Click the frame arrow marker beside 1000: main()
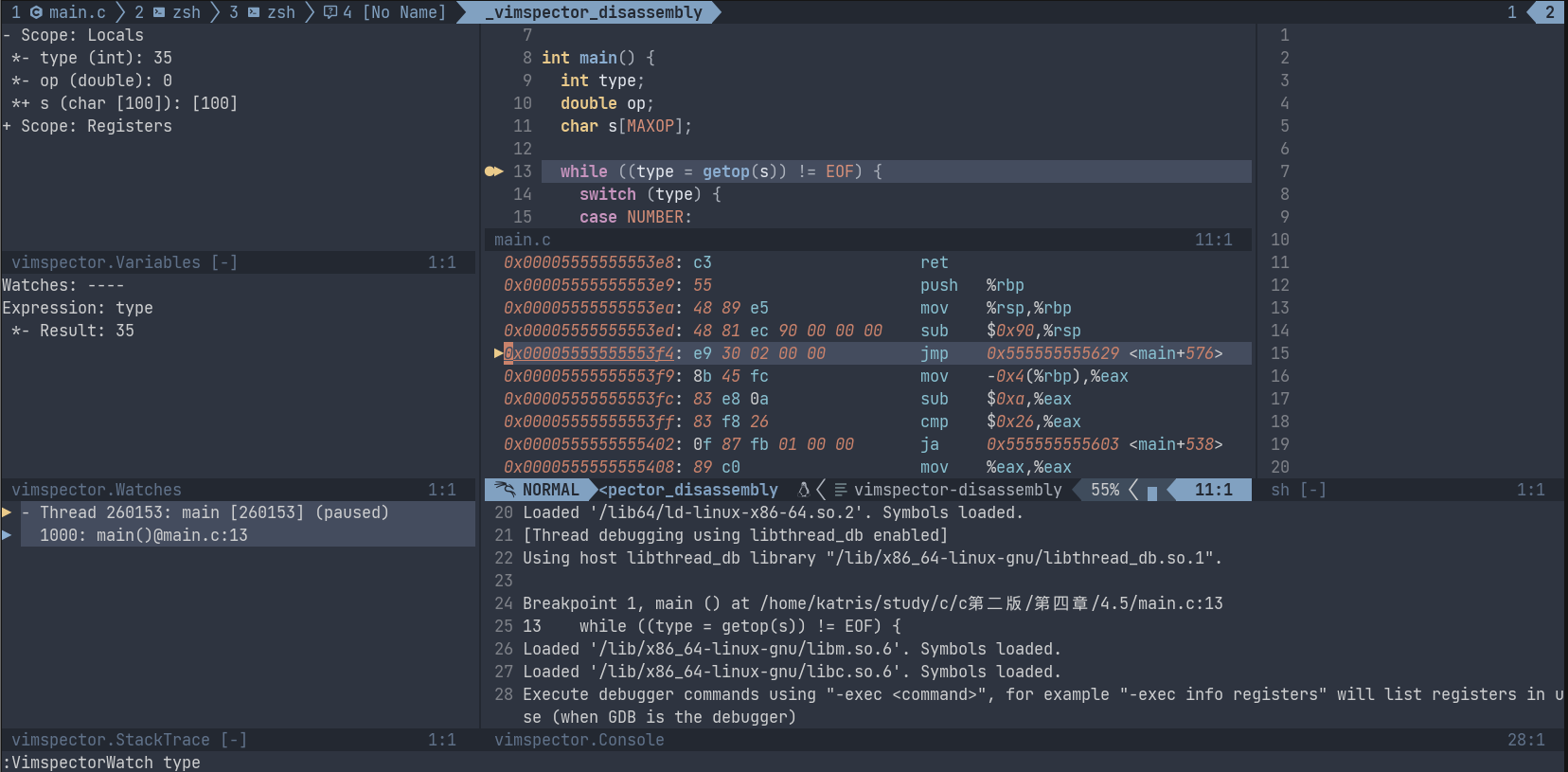This screenshot has width=1568, height=772. (x=7, y=535)
